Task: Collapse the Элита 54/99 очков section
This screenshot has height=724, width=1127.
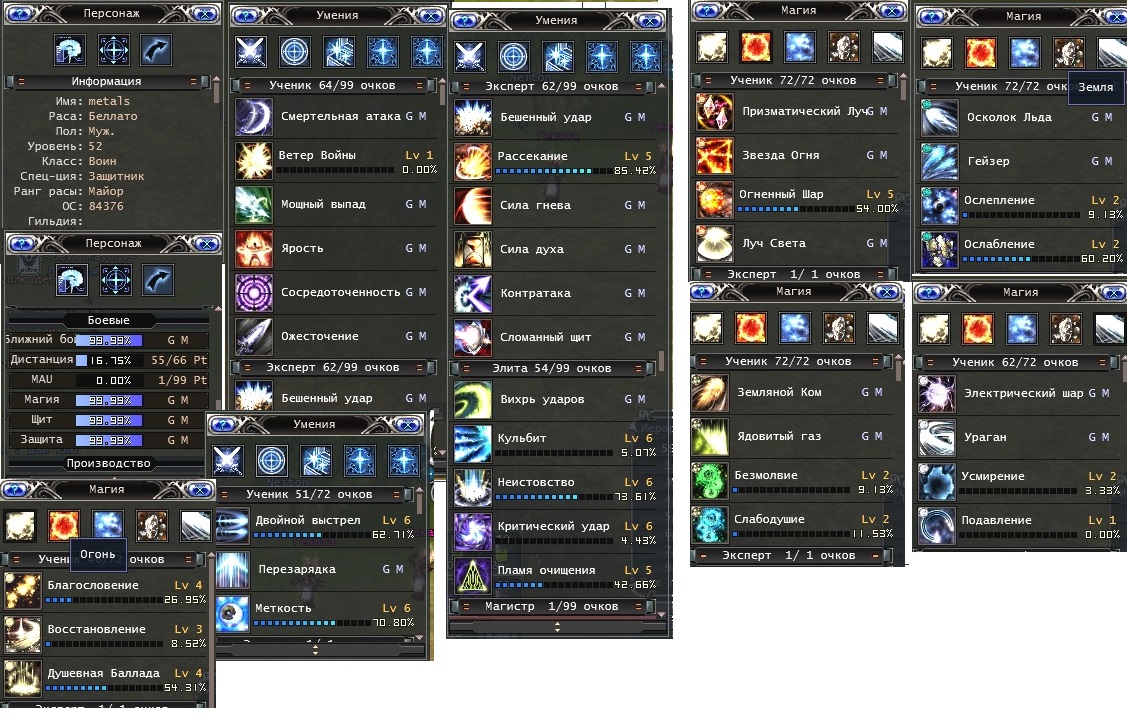Action: (552, 368)
